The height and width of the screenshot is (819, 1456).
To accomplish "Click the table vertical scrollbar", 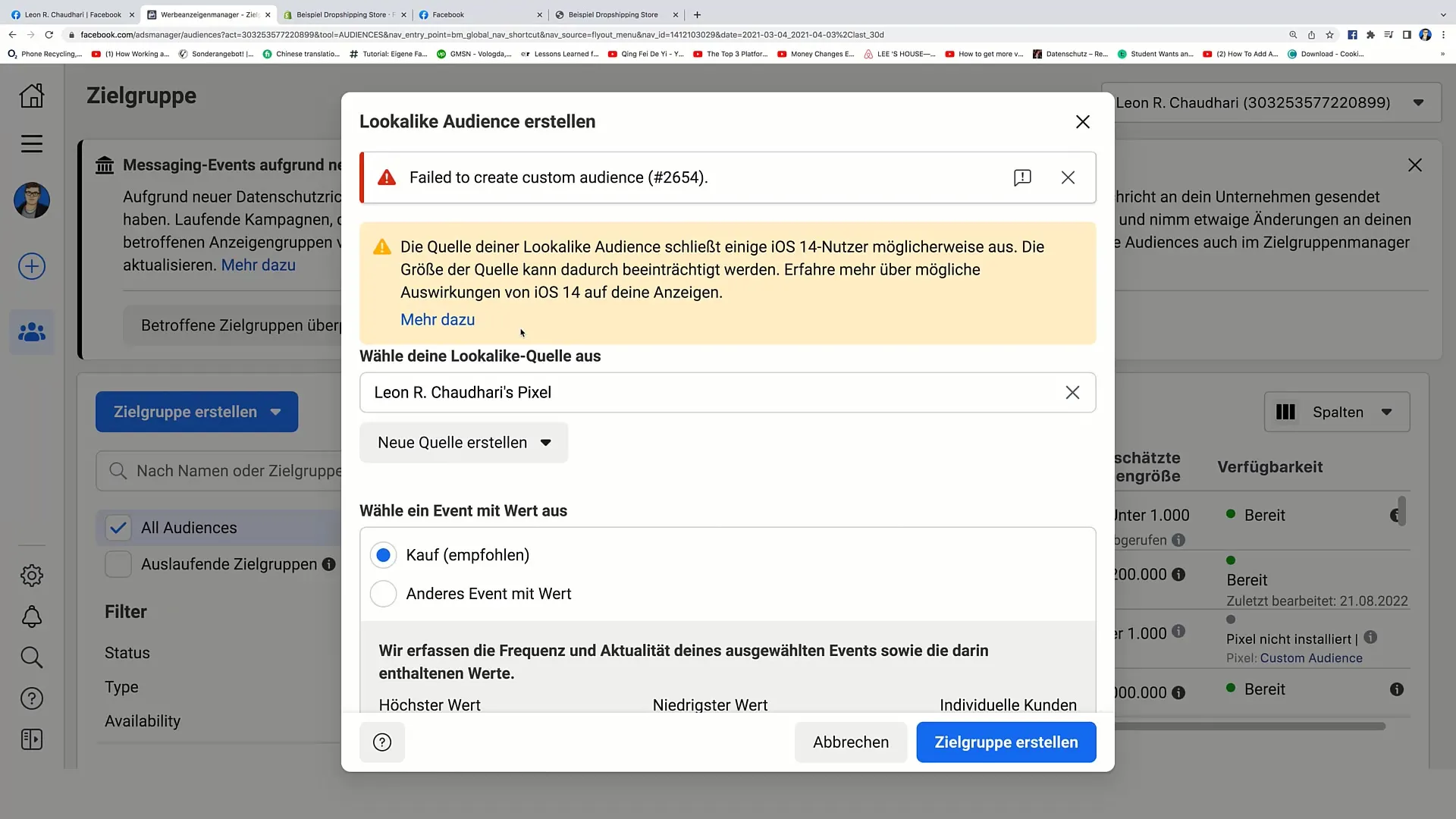I will pyautogui.click(x=1402, y=511).
